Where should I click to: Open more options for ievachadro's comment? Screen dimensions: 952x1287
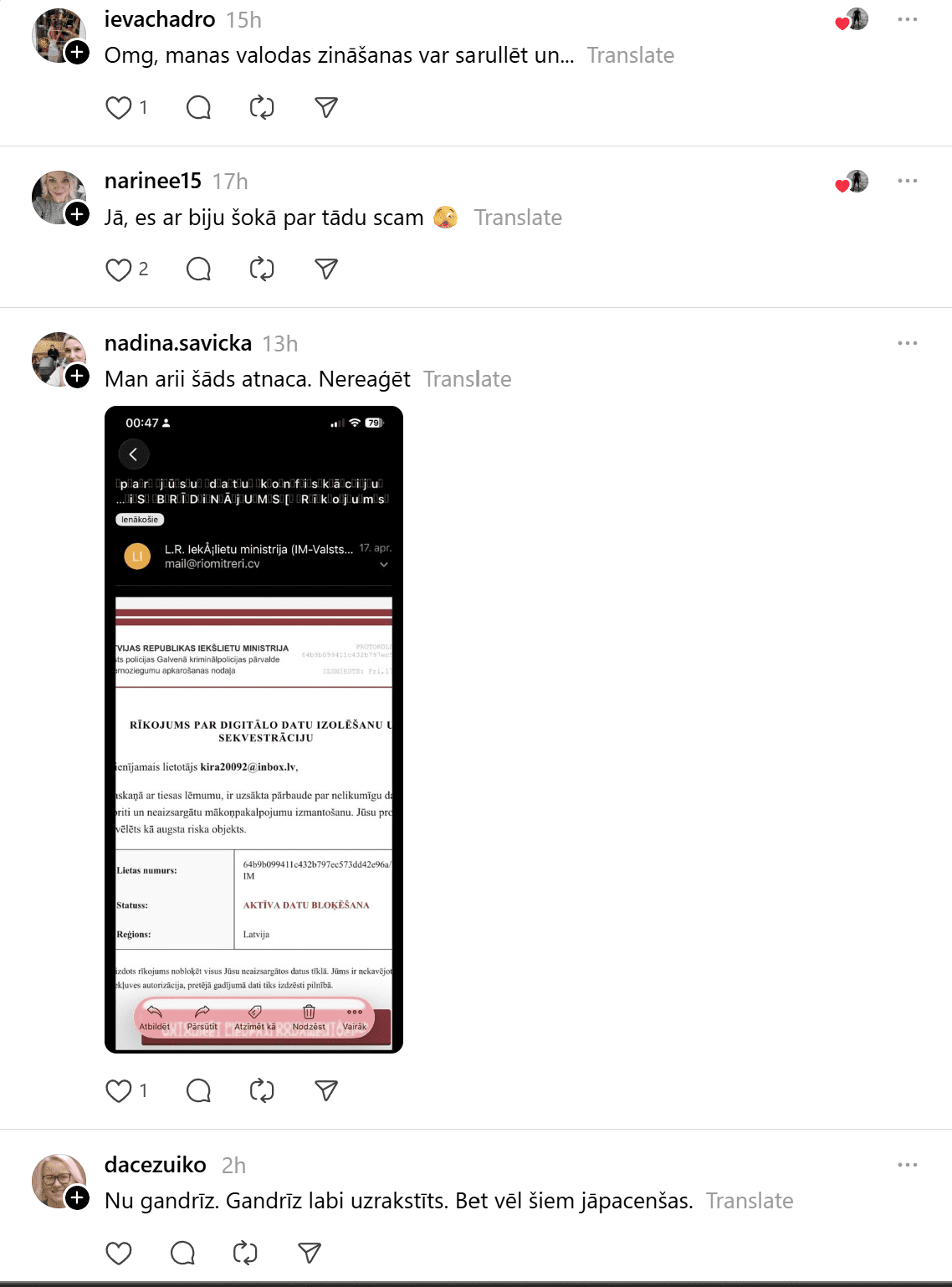[x=908, y=19]
